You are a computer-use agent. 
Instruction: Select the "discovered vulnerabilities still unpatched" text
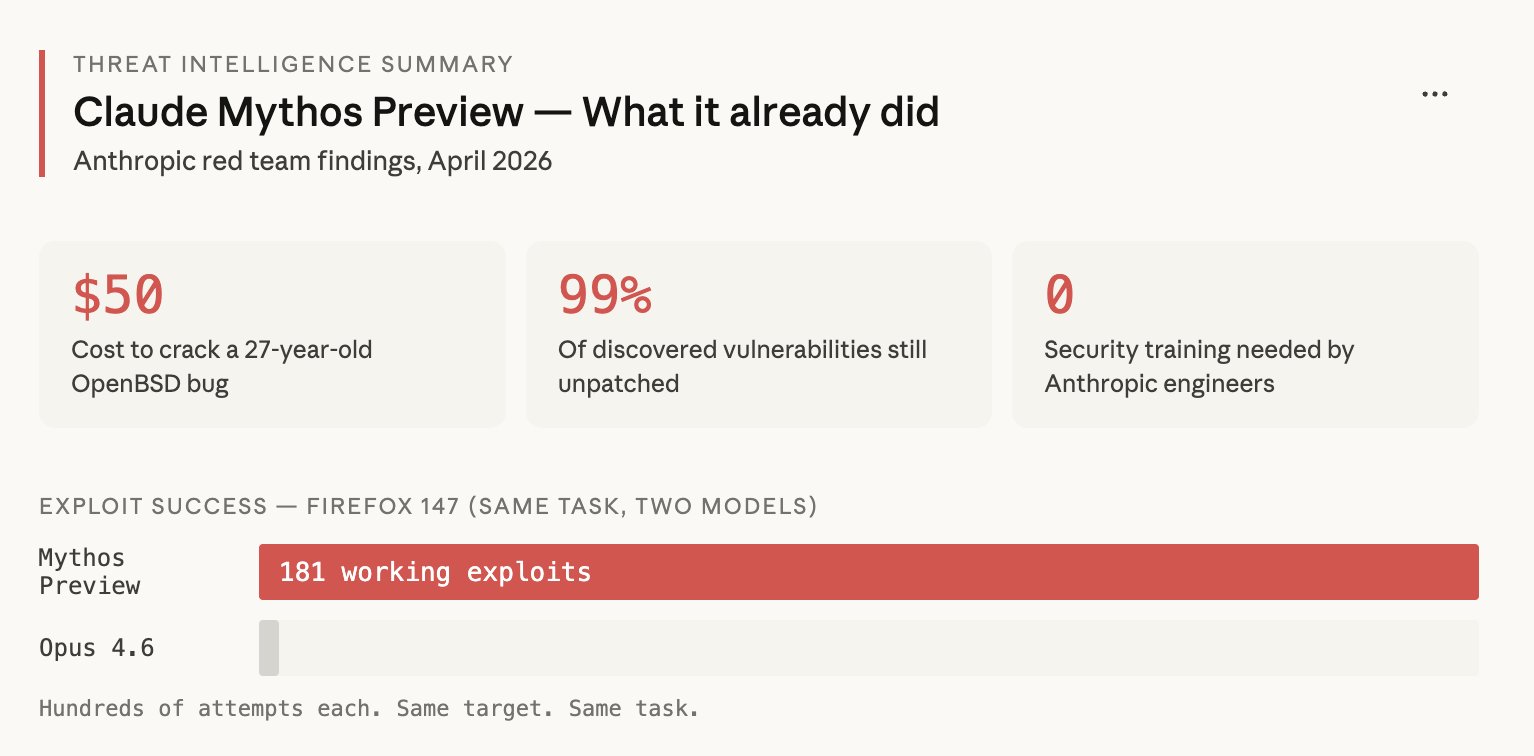click(742, 366)
